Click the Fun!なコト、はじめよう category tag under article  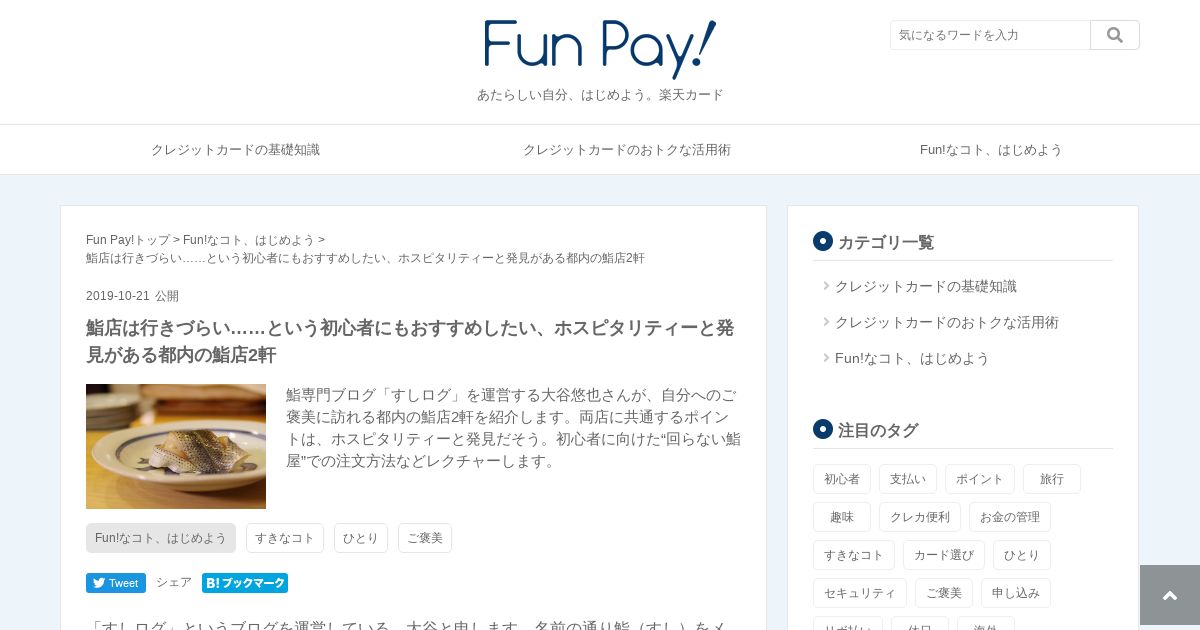161,538
